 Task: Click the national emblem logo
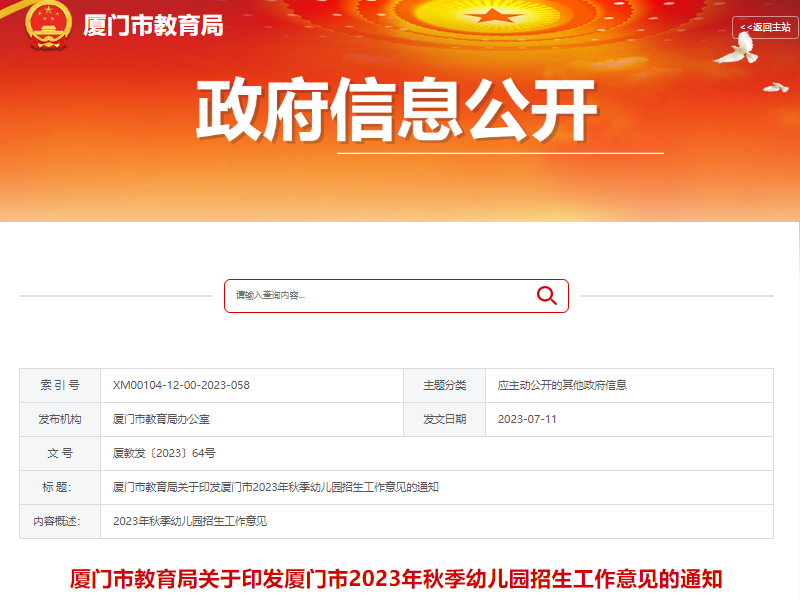click(x=48, y=26)
